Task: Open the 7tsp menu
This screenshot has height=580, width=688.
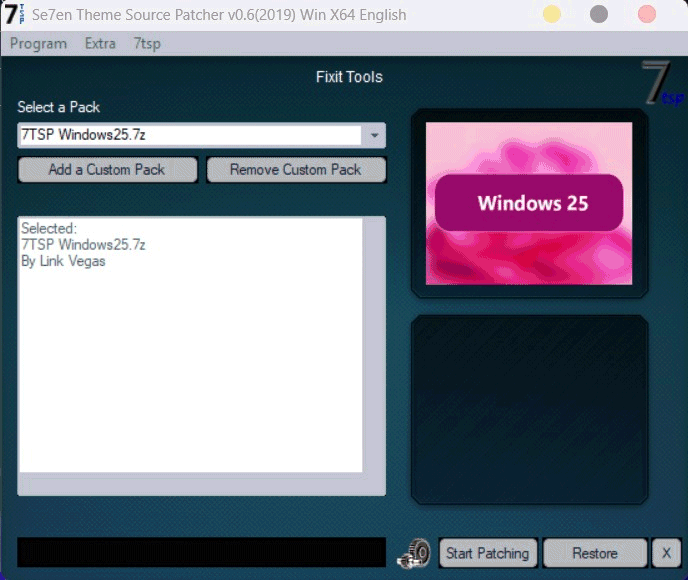Action: coord(147,43)
